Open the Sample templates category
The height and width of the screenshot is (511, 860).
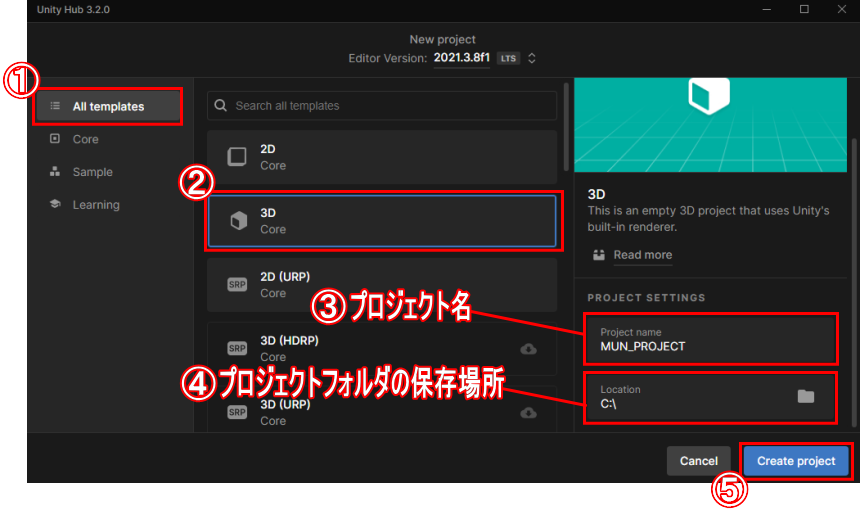pyautogui.click(x=92, y=172)
